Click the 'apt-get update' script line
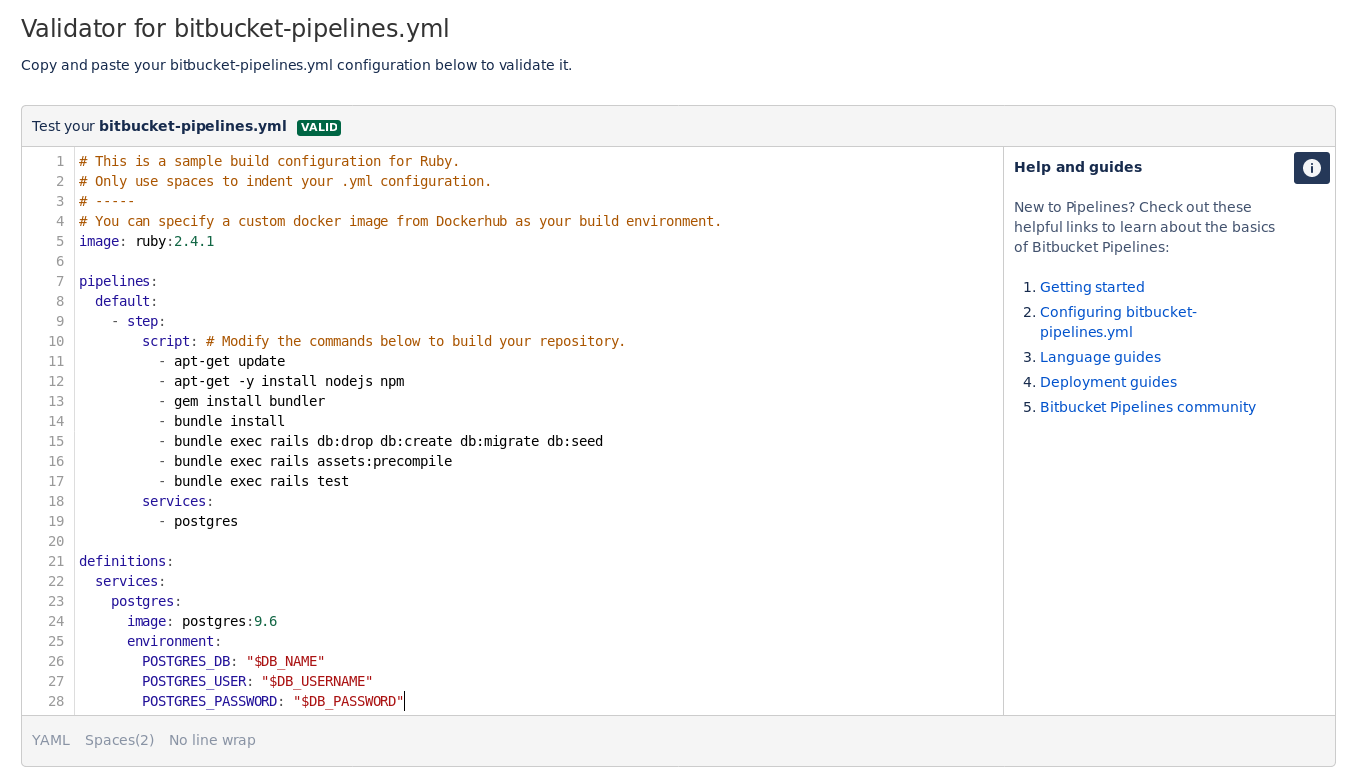Screen dimensions: 1359x780 point(229,361)
